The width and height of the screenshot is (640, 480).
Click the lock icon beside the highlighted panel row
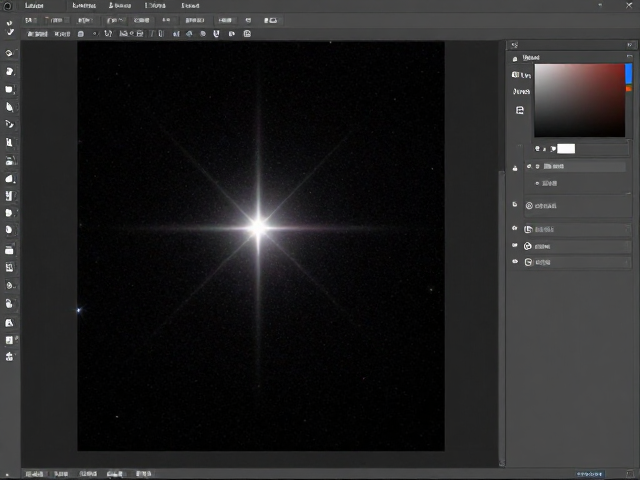tap(515, 168)
